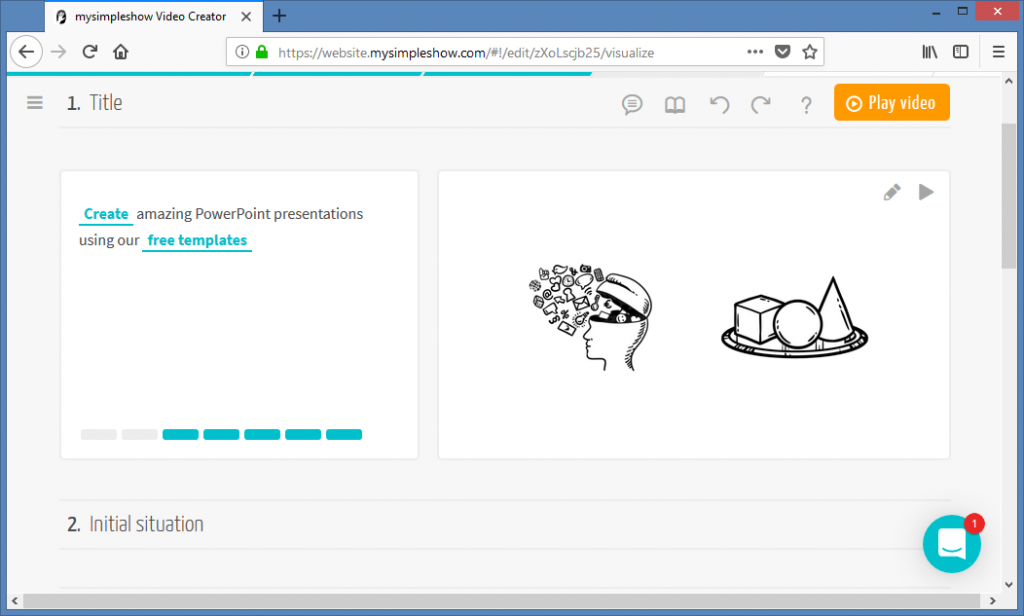This screenshot has width=1024, height=616.
Task: Open the comments speech bubble icon
Action: [632, 105]
